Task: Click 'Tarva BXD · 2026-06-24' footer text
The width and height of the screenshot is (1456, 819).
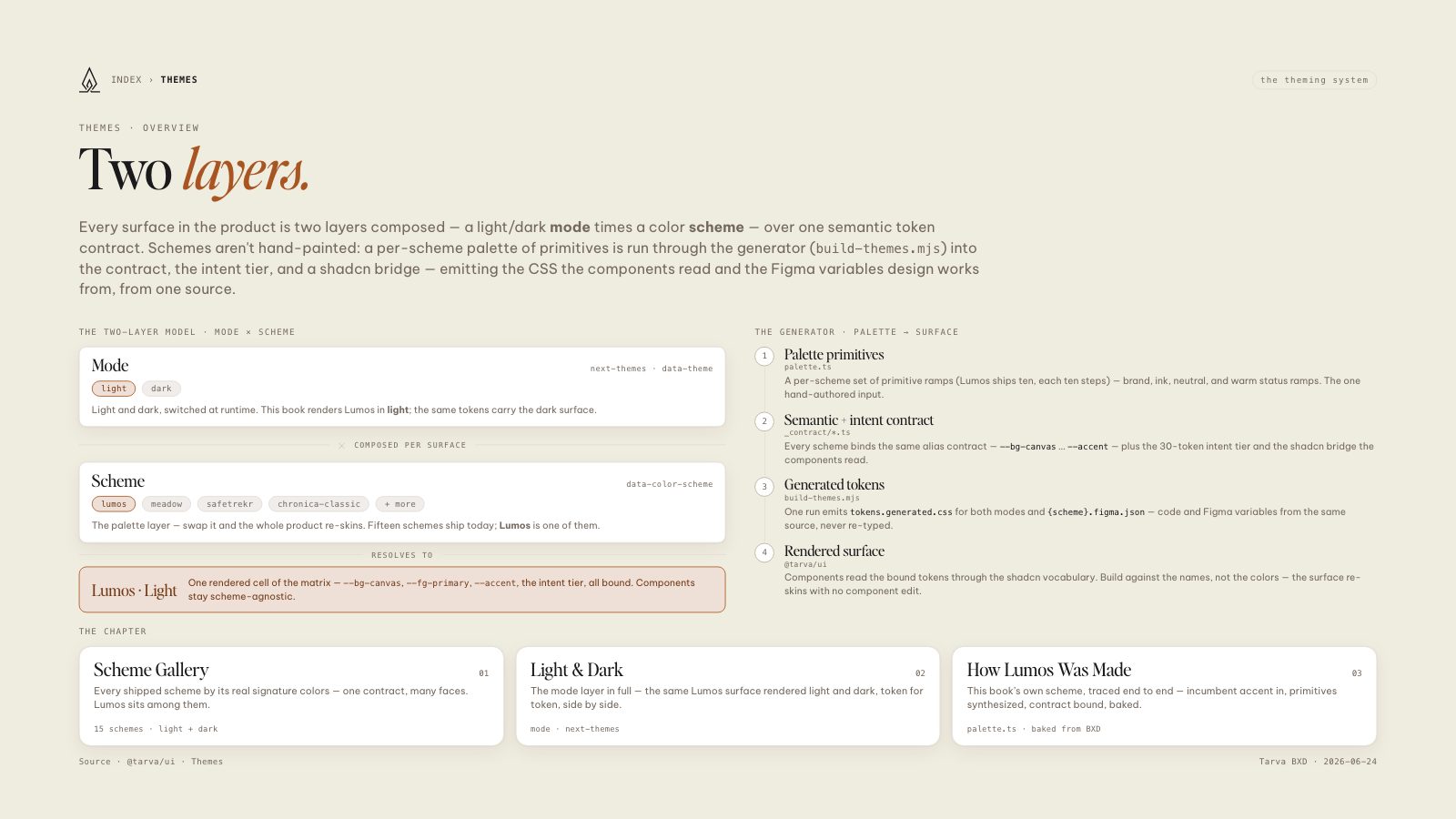Action: click(1318, 762)
